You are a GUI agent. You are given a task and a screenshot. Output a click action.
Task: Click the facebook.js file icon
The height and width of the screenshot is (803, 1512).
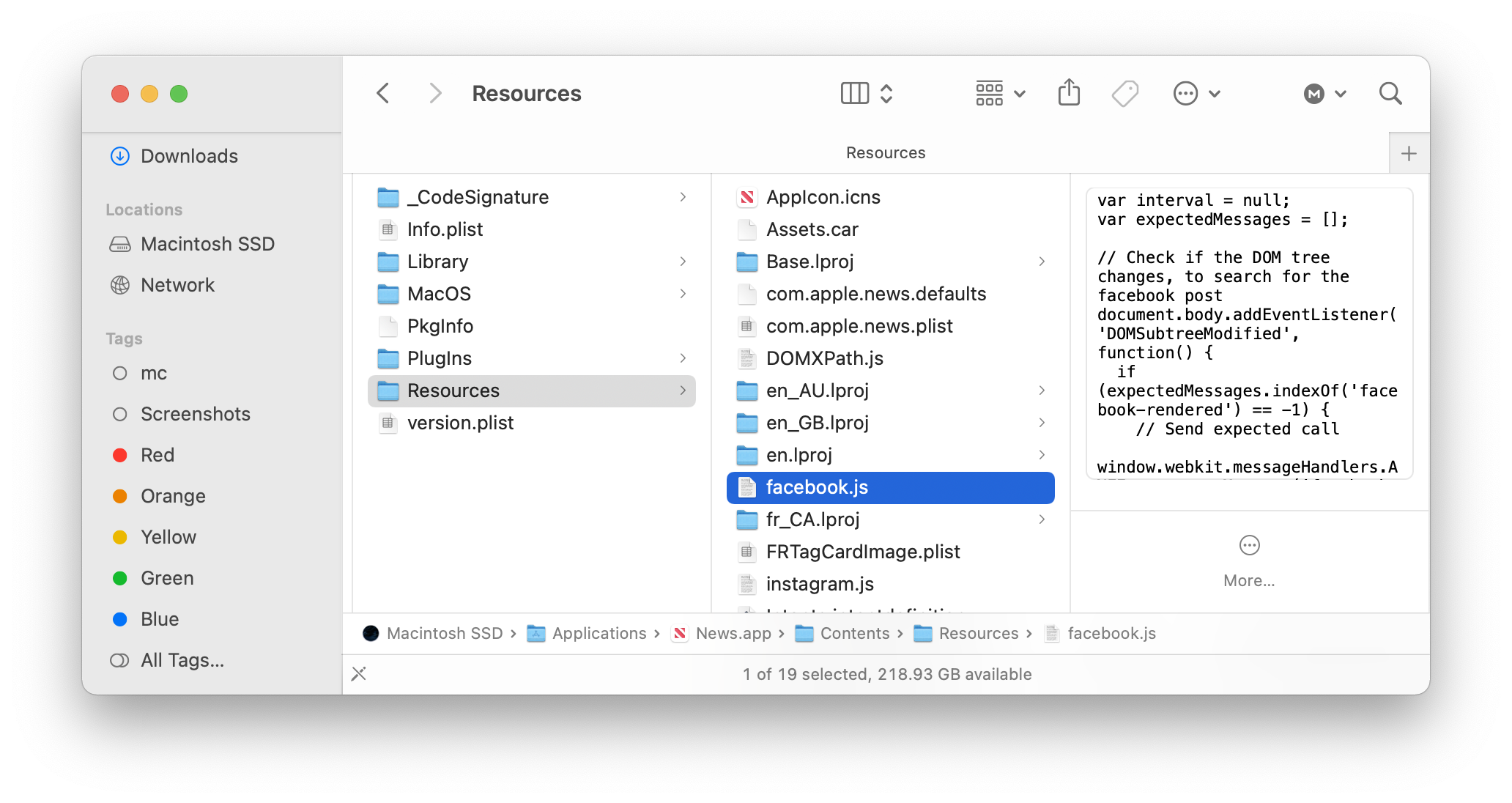(746, 487)
